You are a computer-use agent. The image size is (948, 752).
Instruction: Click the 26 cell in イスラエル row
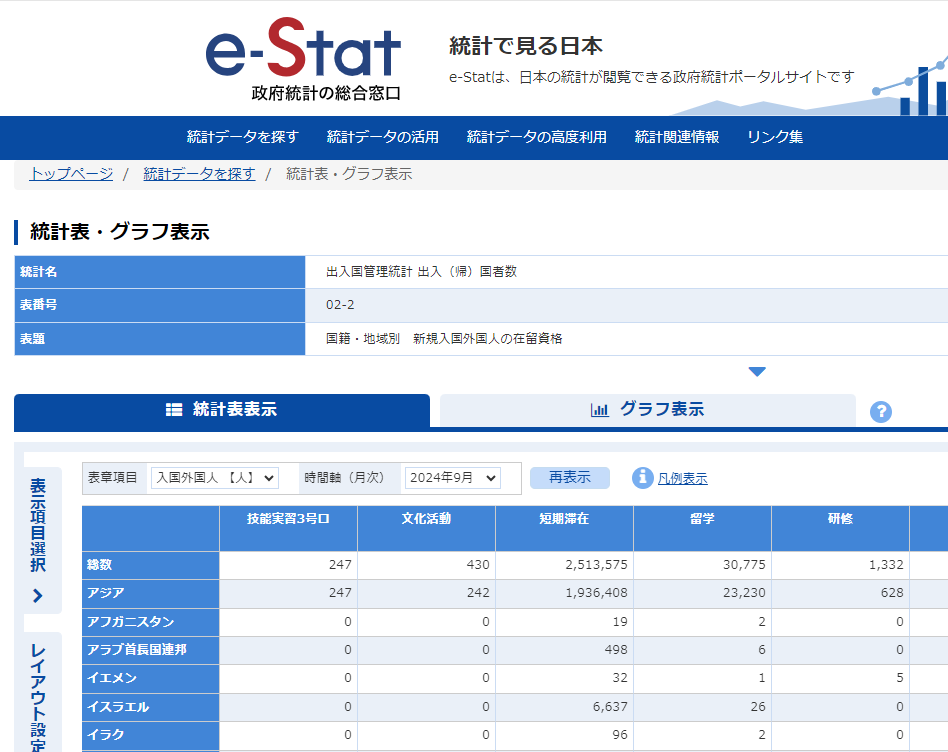pos(702,707)
